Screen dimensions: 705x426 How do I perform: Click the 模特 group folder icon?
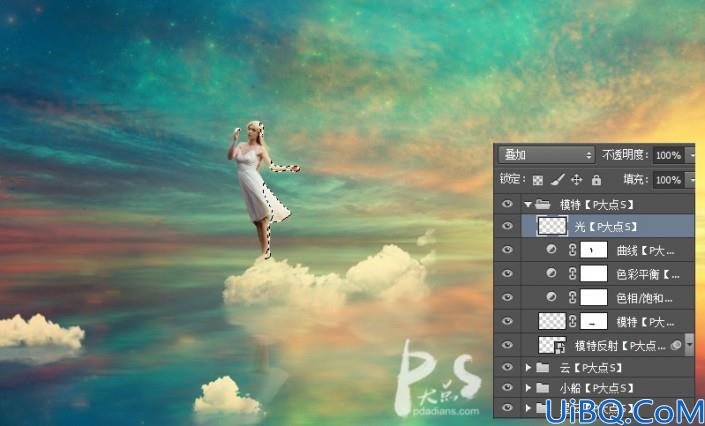[543, 205]
